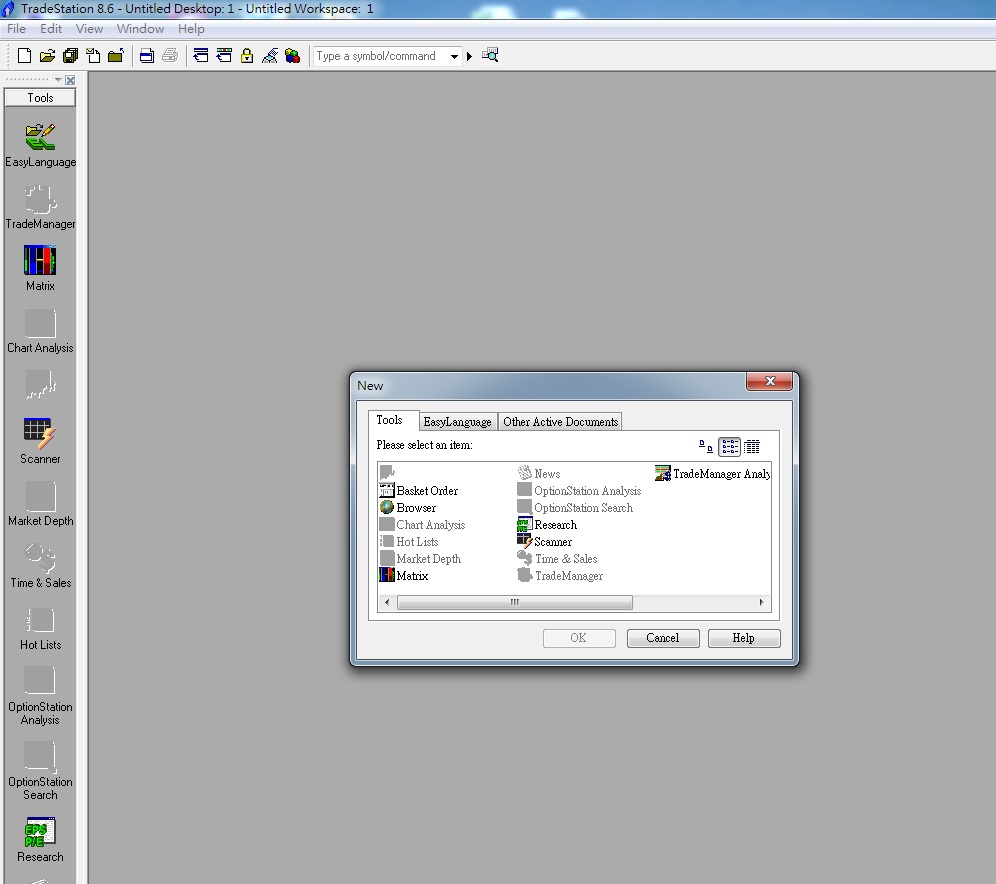The width and height of the screenshot is (996, 884).
Task: Select Research in the New dialog list
Action: (x=547, y=525)
